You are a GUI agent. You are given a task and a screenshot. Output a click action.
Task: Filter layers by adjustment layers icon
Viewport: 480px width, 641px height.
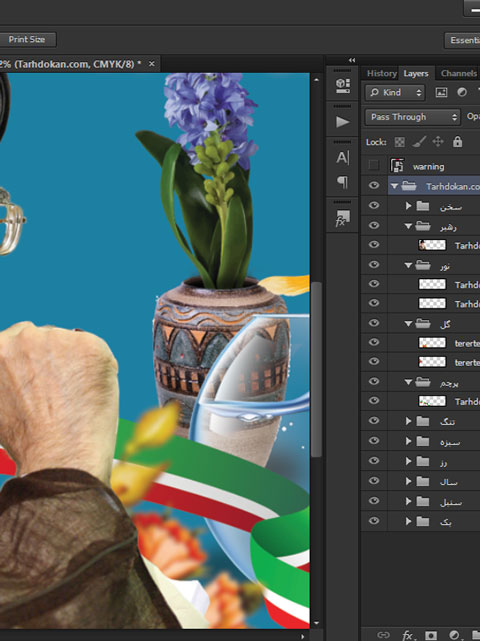tap(462, 92)
